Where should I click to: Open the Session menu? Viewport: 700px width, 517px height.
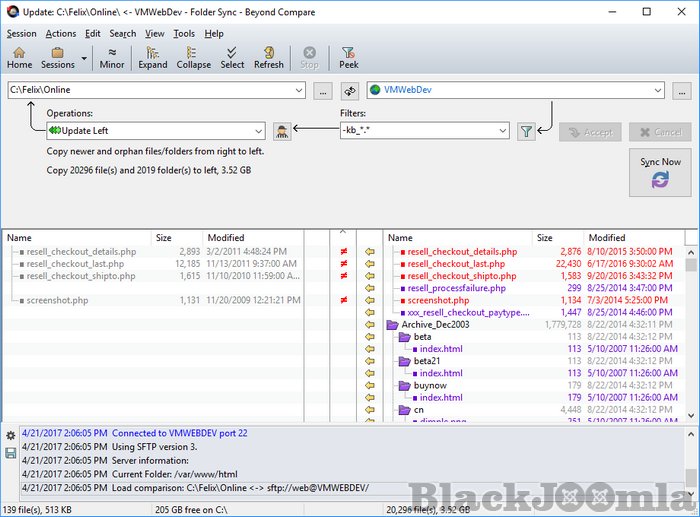(x=21, y=33)
